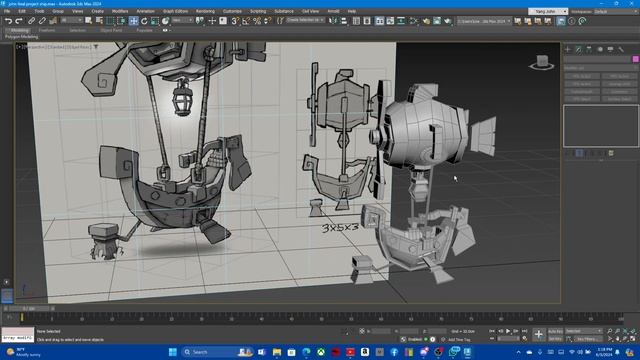This screenshot has height=360, width=640.
Task: Activate the Select and Place tool
Action: point(165,21)
